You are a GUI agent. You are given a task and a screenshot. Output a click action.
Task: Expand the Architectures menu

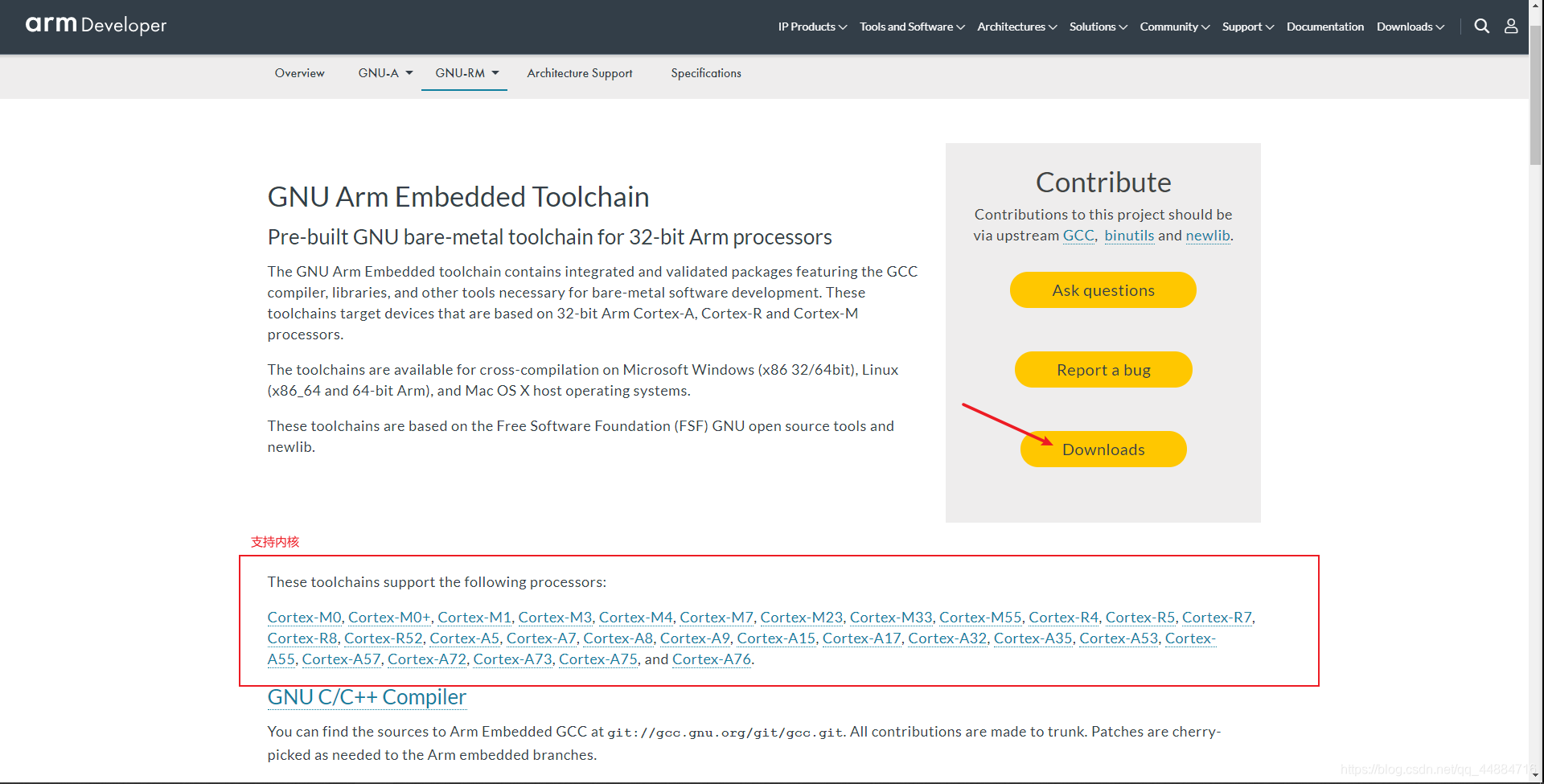coord(1017,27)
